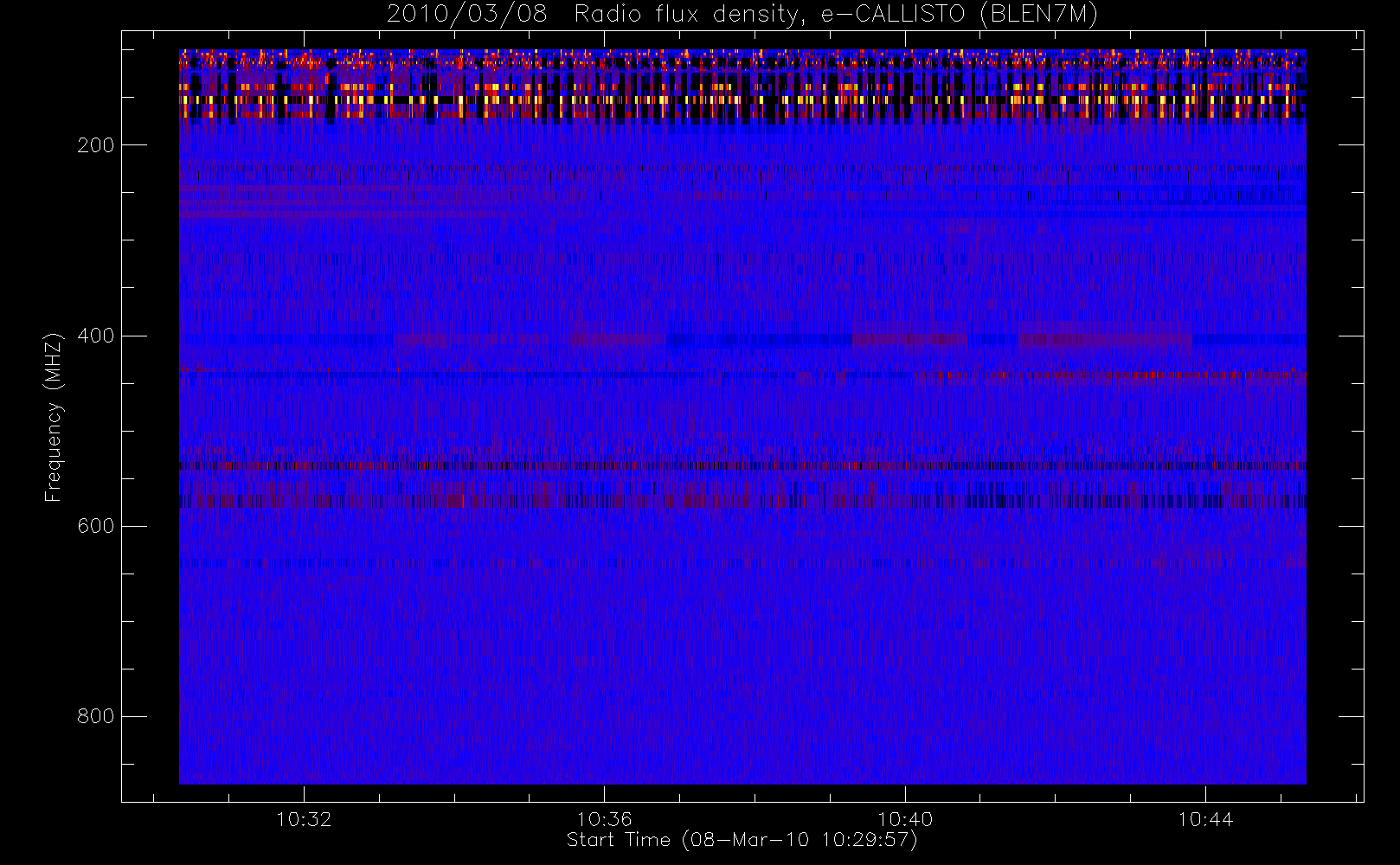The height and width of the screenshot is (865, 1400).
Task: Click the 10:32 time tick label
Action: point(304,819)
